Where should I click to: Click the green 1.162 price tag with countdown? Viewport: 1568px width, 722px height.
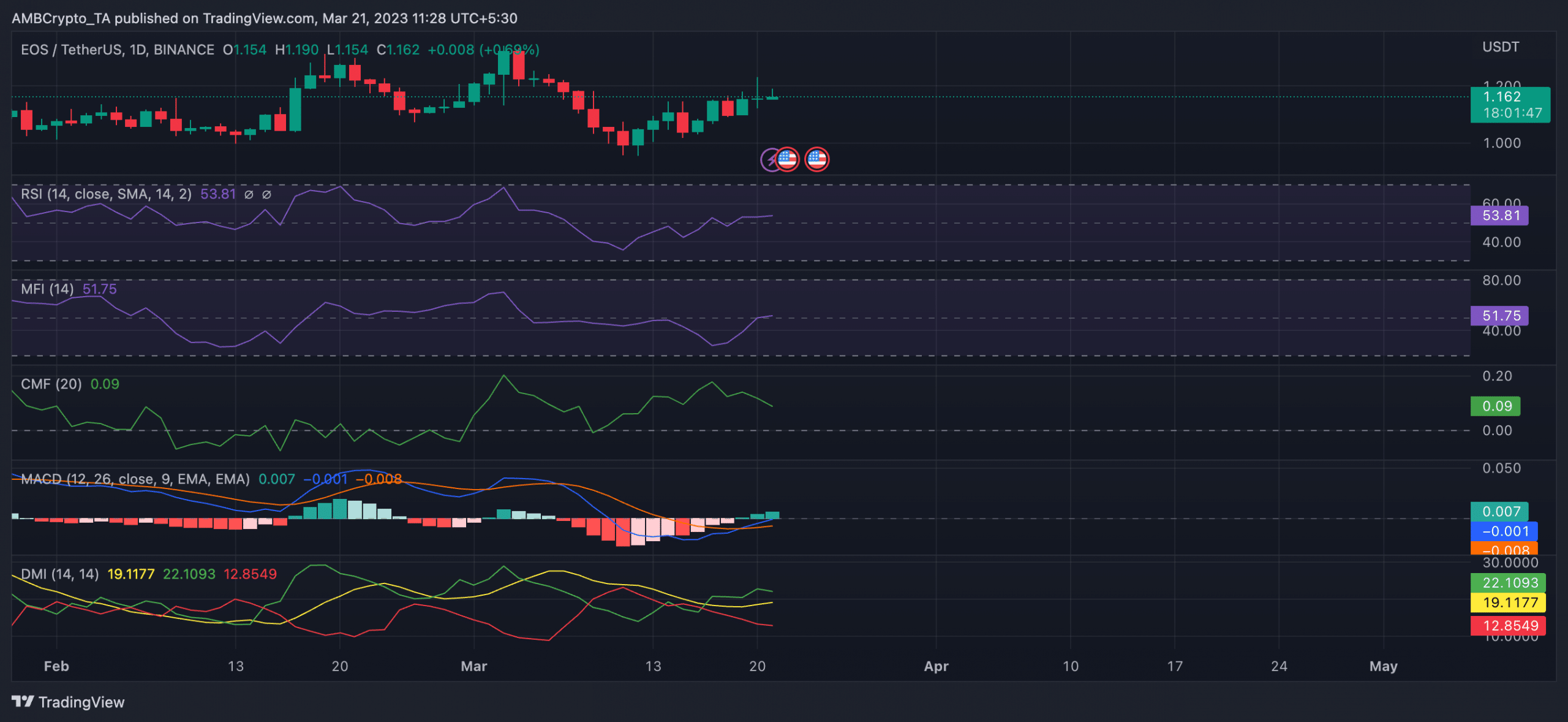point(1510,104)
